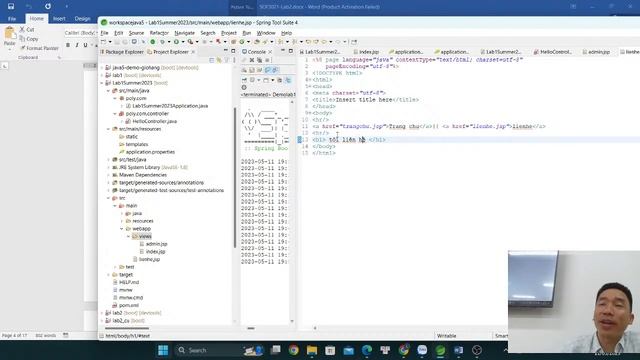Click the Back navigation arrow in toolbar
The width and height of the screenshot is (640, 360).
point(324,42)
